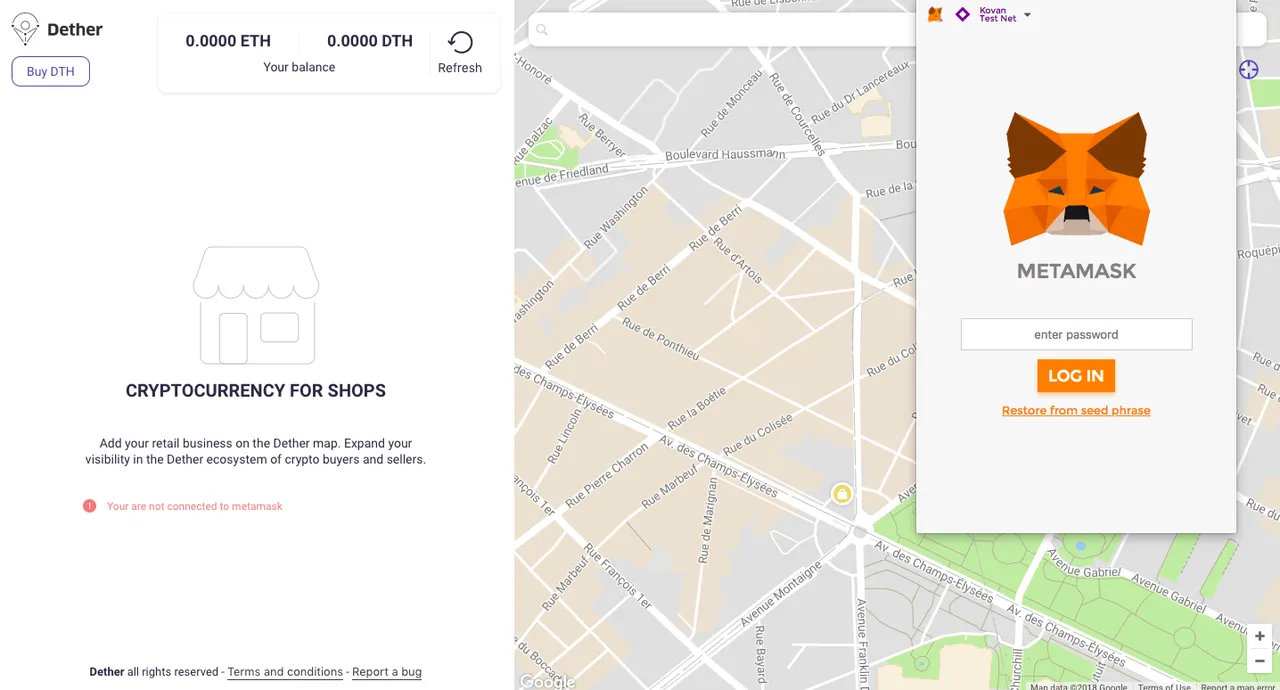Click the METAMASK title text

[x=1077, y=271]
